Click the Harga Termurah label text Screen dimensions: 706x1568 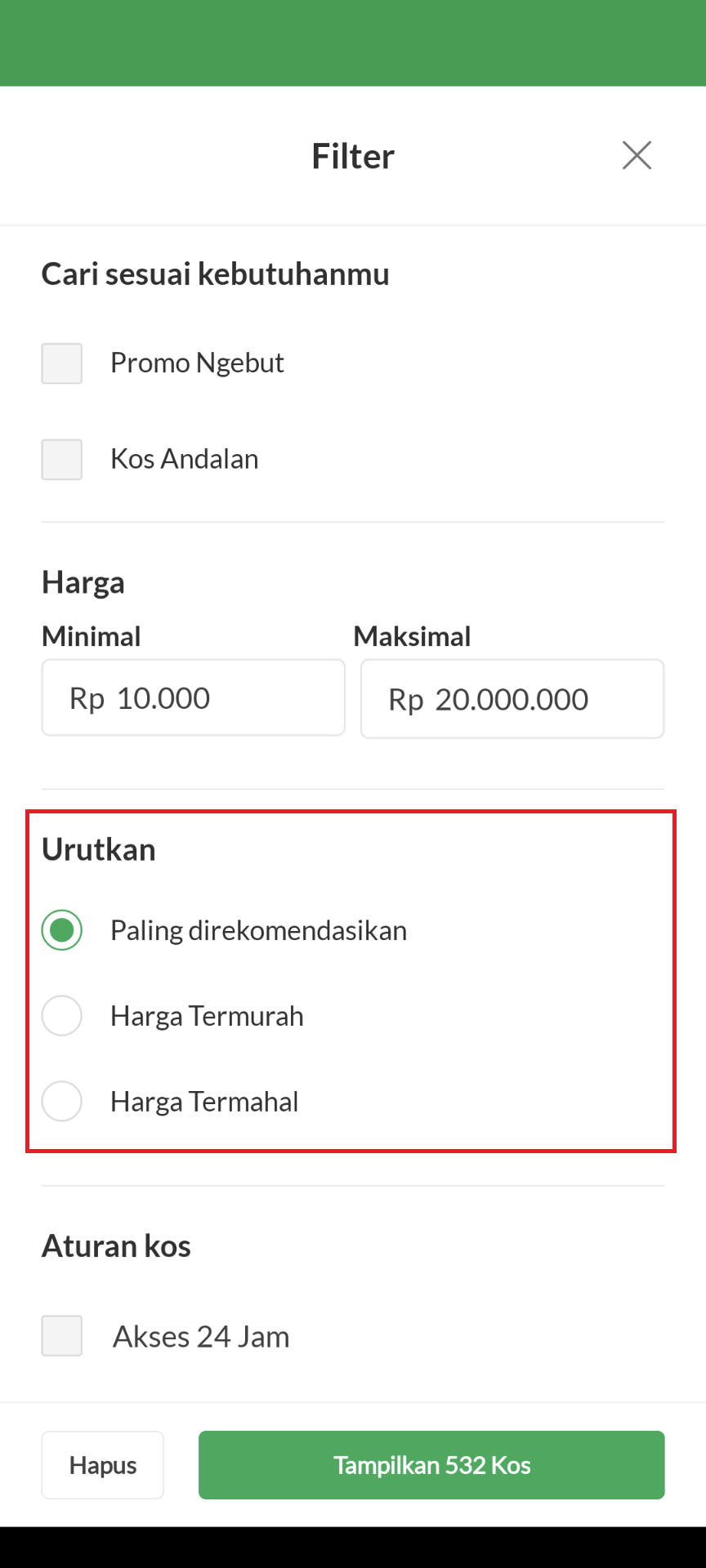pos(207,1016)
